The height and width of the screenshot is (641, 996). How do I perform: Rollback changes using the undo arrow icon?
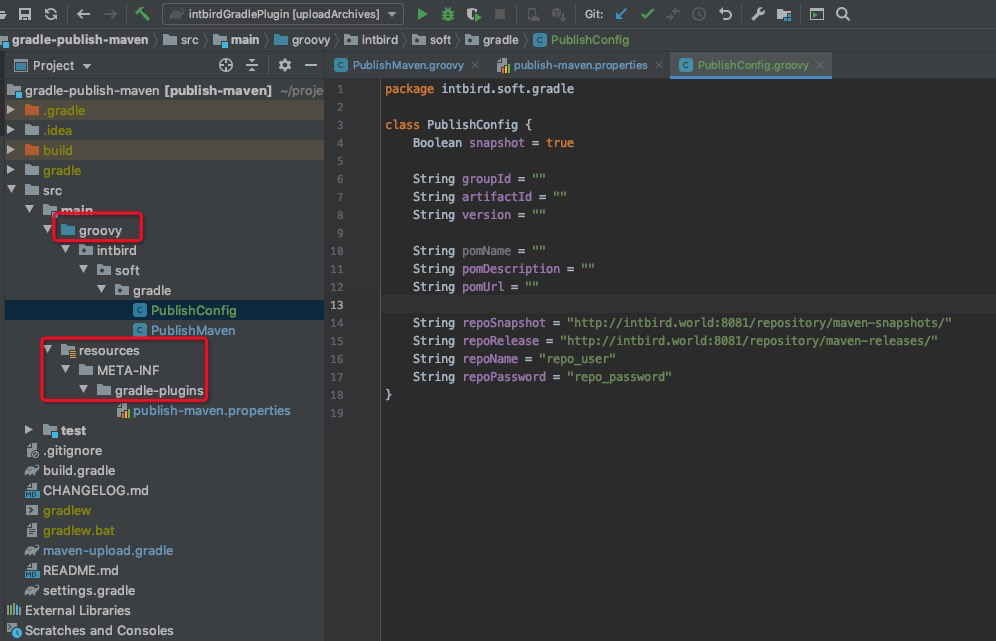726,15
